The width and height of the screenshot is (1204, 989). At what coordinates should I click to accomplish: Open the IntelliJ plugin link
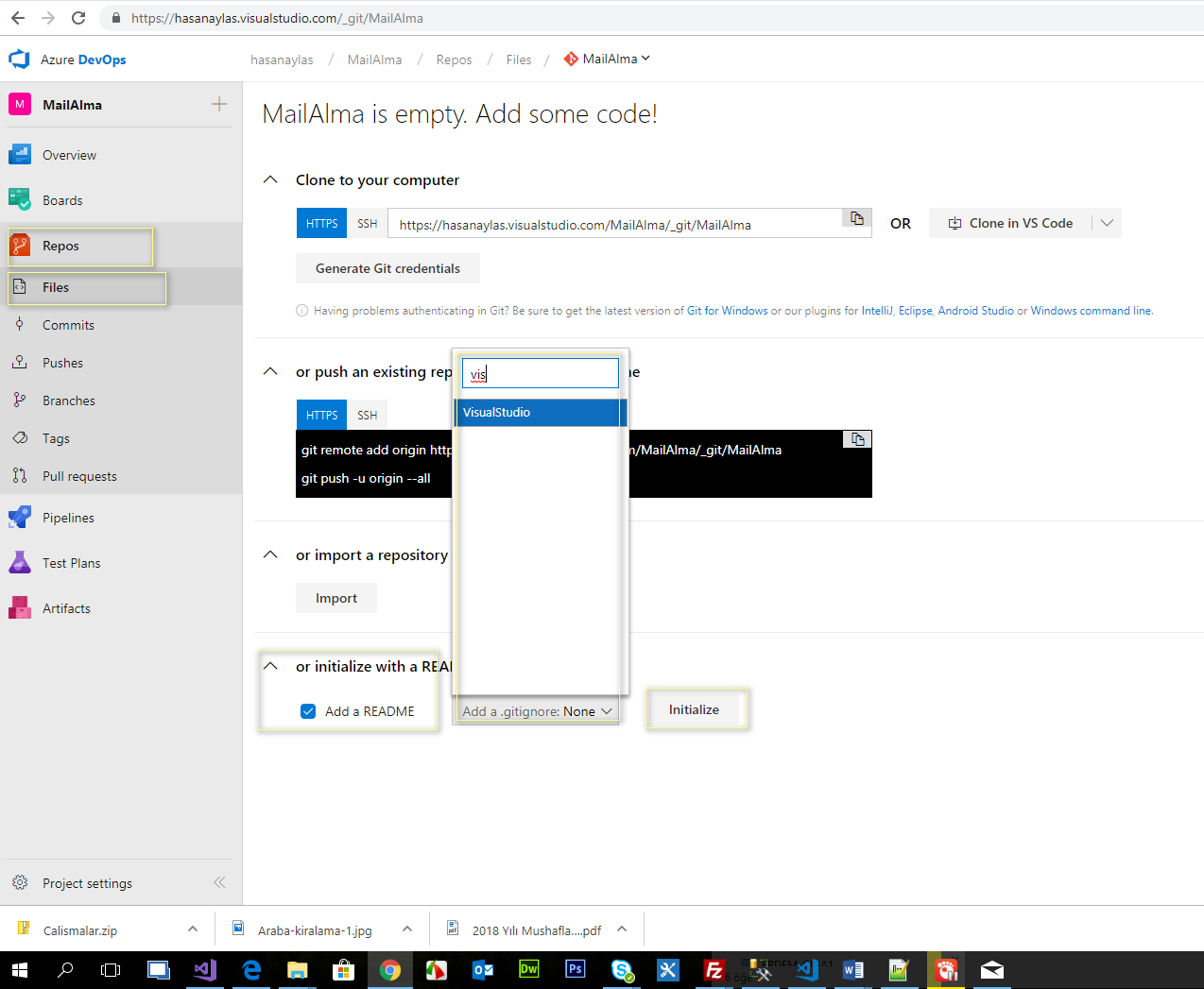(877, 311)
